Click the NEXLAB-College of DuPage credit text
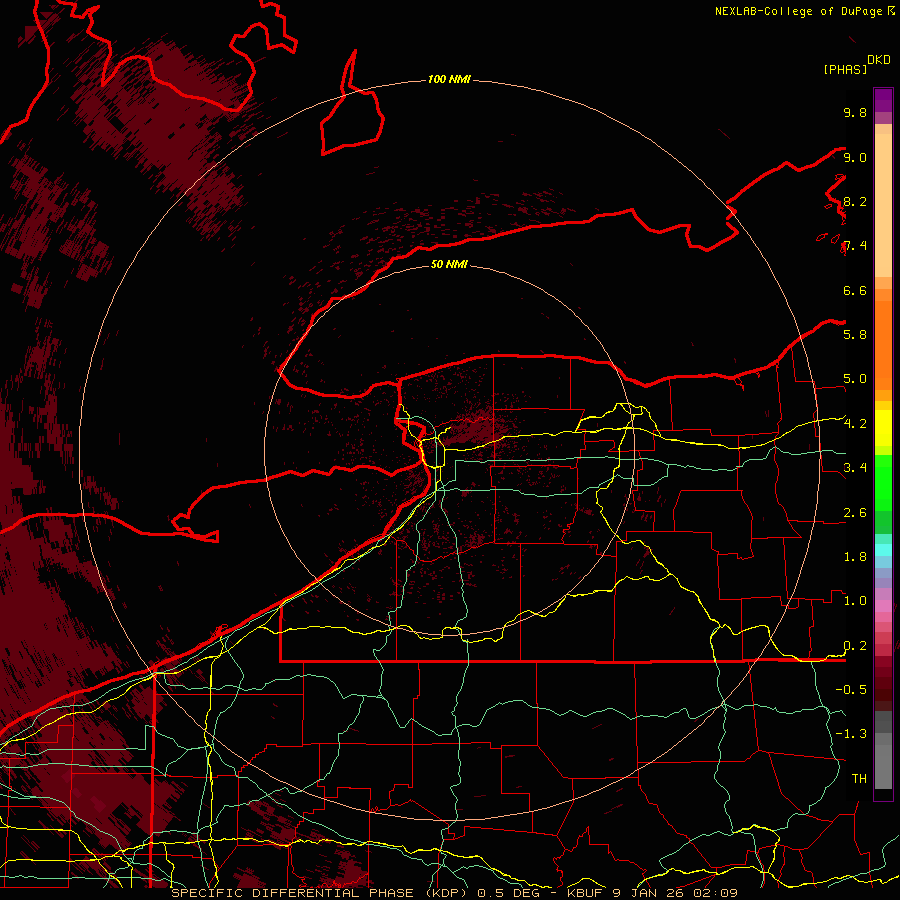The height and width of the screenshot is (900, 900). (798, 11)
